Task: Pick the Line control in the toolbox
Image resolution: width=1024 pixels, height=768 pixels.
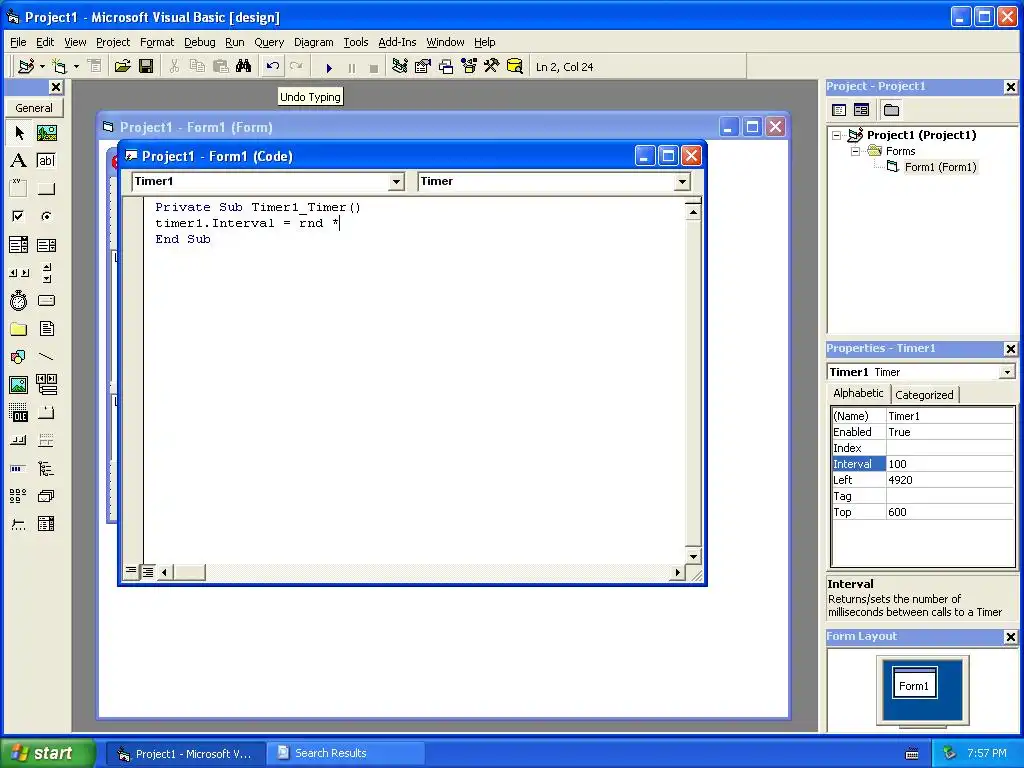Action: tap(46, 357)
